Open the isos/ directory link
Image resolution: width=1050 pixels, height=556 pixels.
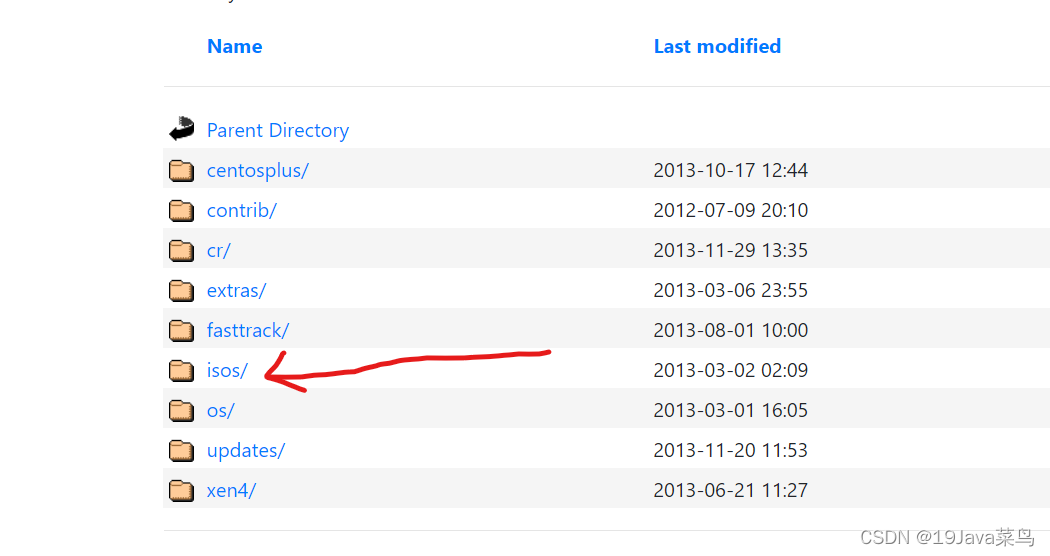pos(228,370)
